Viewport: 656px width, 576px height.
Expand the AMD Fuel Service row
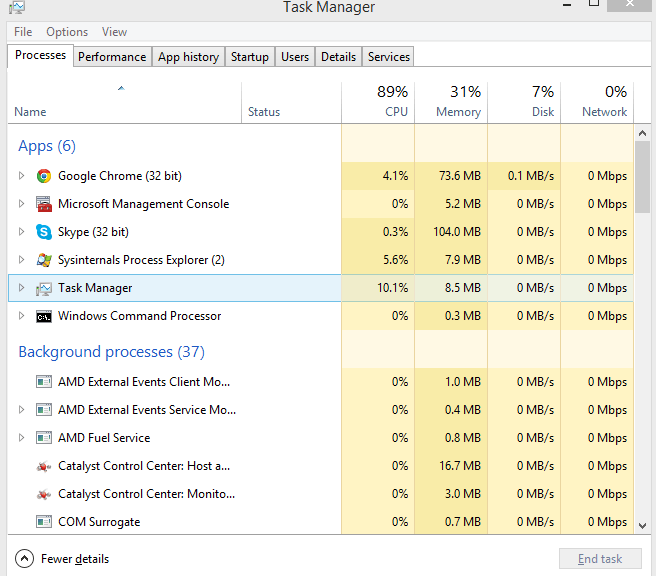pos(21,438)
